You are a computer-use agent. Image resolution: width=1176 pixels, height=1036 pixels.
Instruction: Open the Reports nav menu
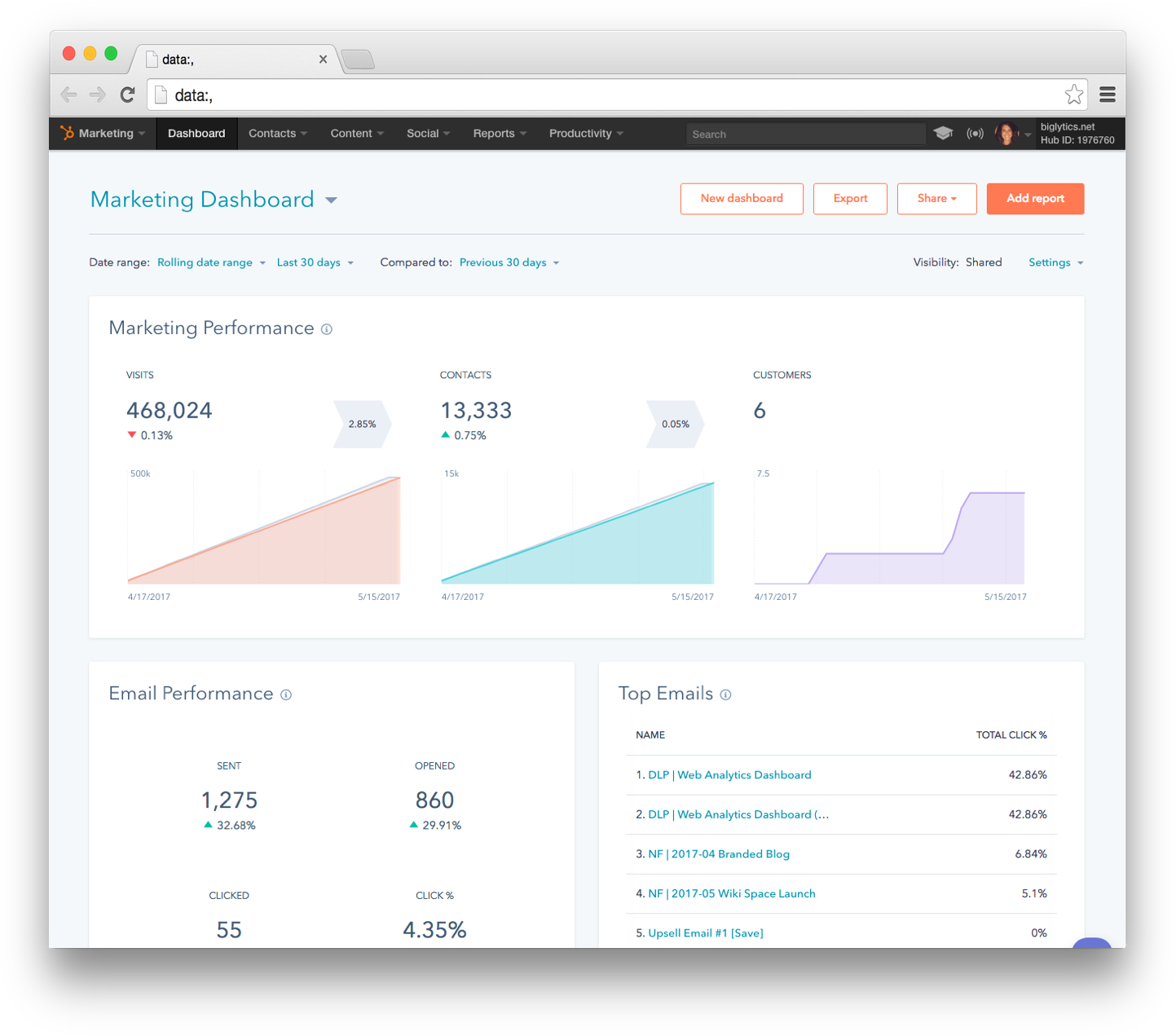click(500, 134)
